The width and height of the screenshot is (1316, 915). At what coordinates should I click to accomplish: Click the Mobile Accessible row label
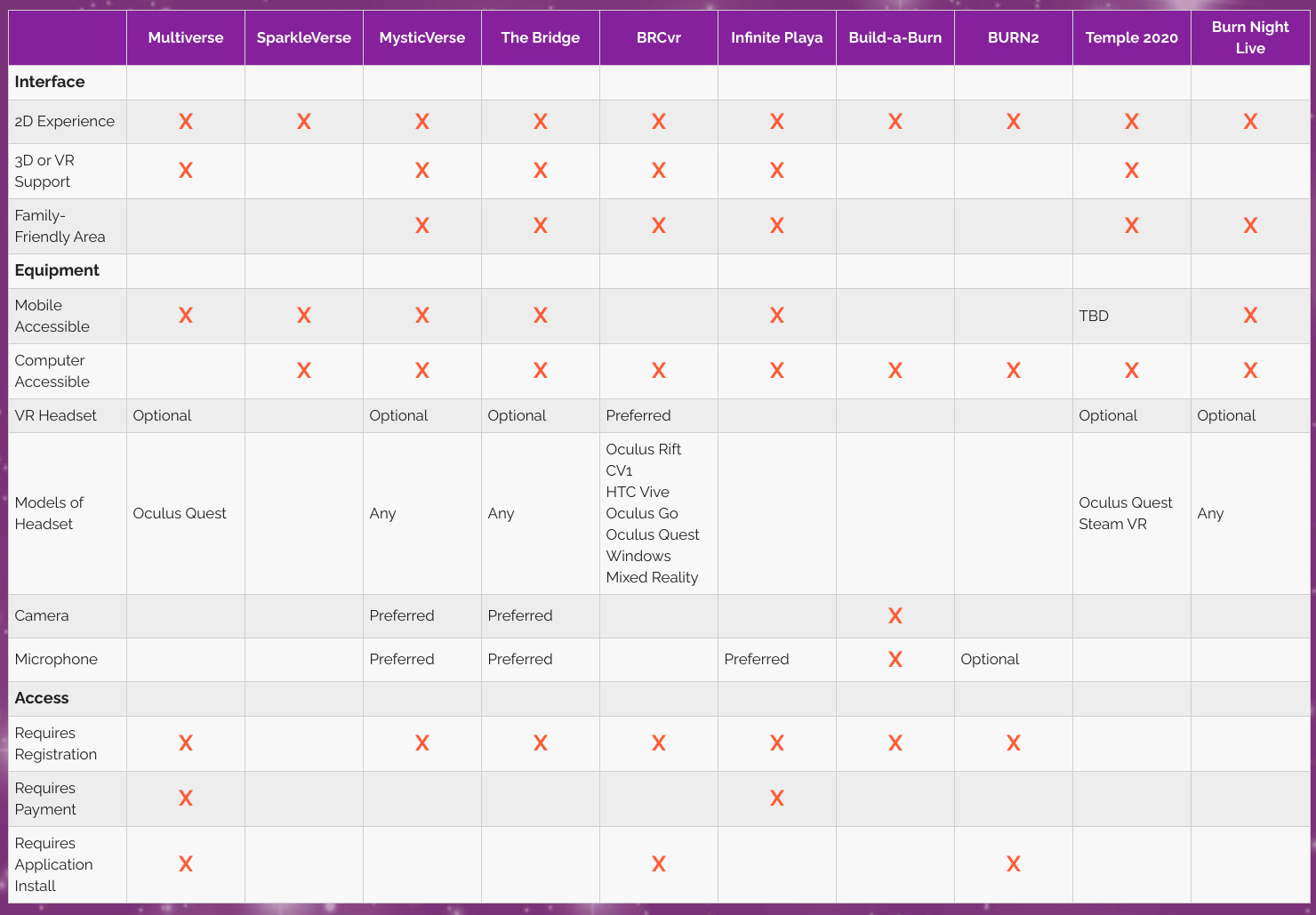(52, 316)
